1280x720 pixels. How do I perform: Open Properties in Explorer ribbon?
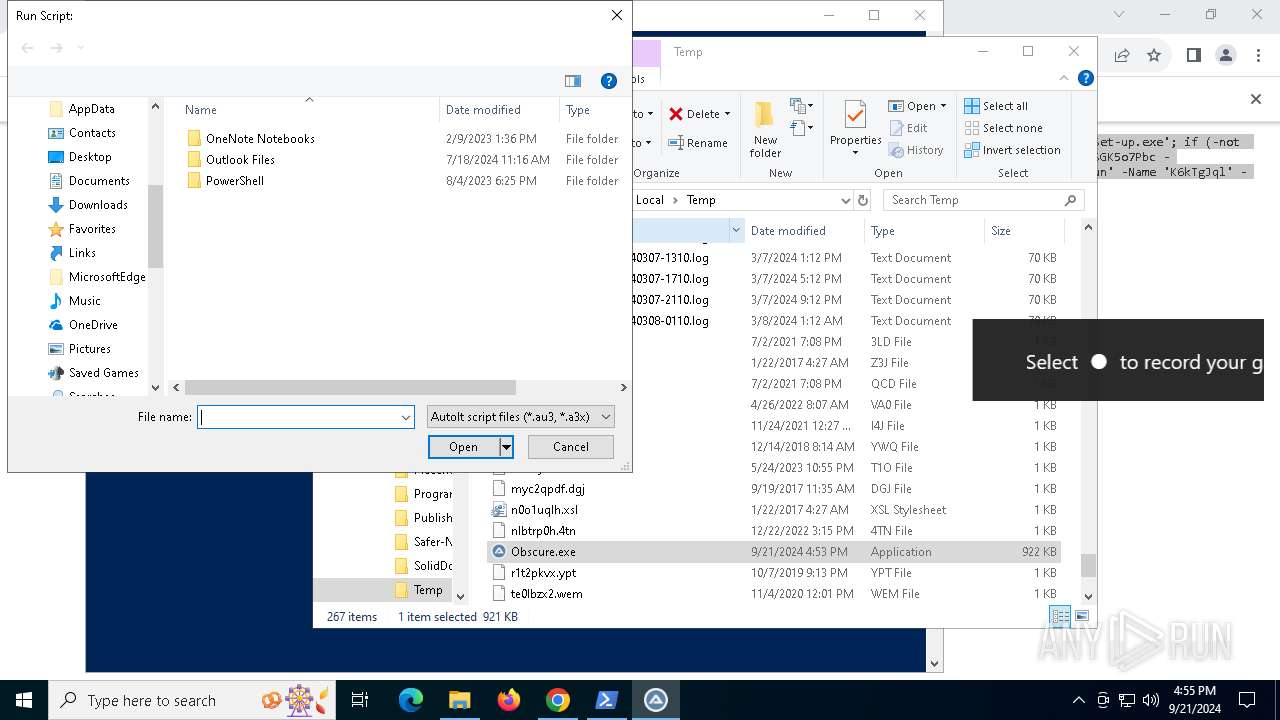click(x=855, y=129)
